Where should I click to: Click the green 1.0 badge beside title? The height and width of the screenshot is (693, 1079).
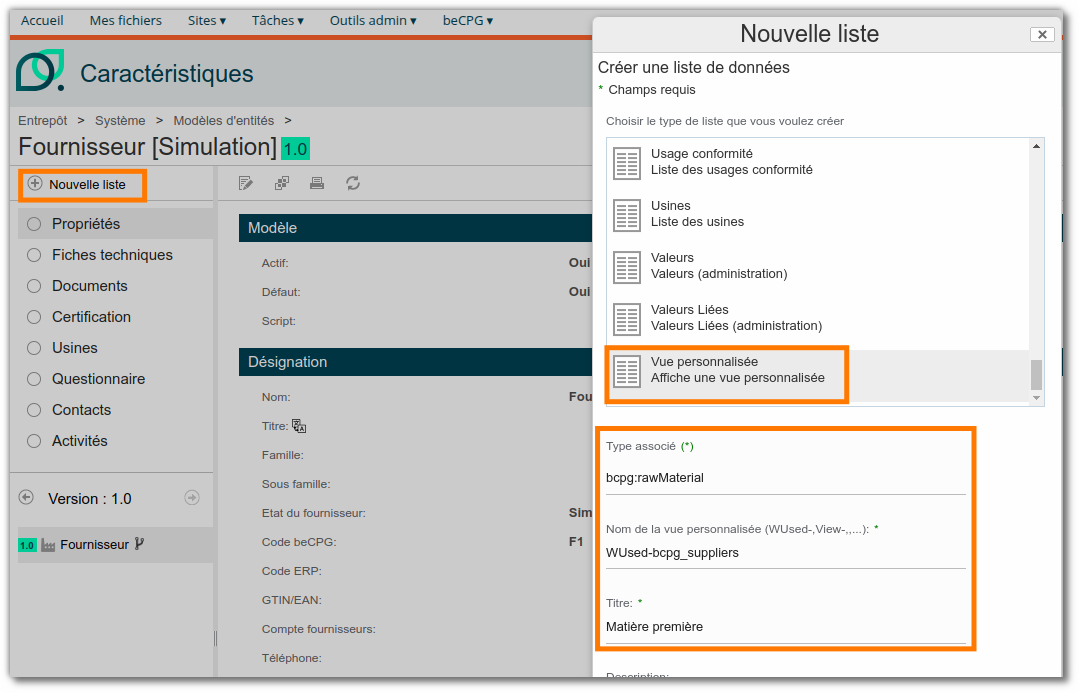tap(295, 149)
